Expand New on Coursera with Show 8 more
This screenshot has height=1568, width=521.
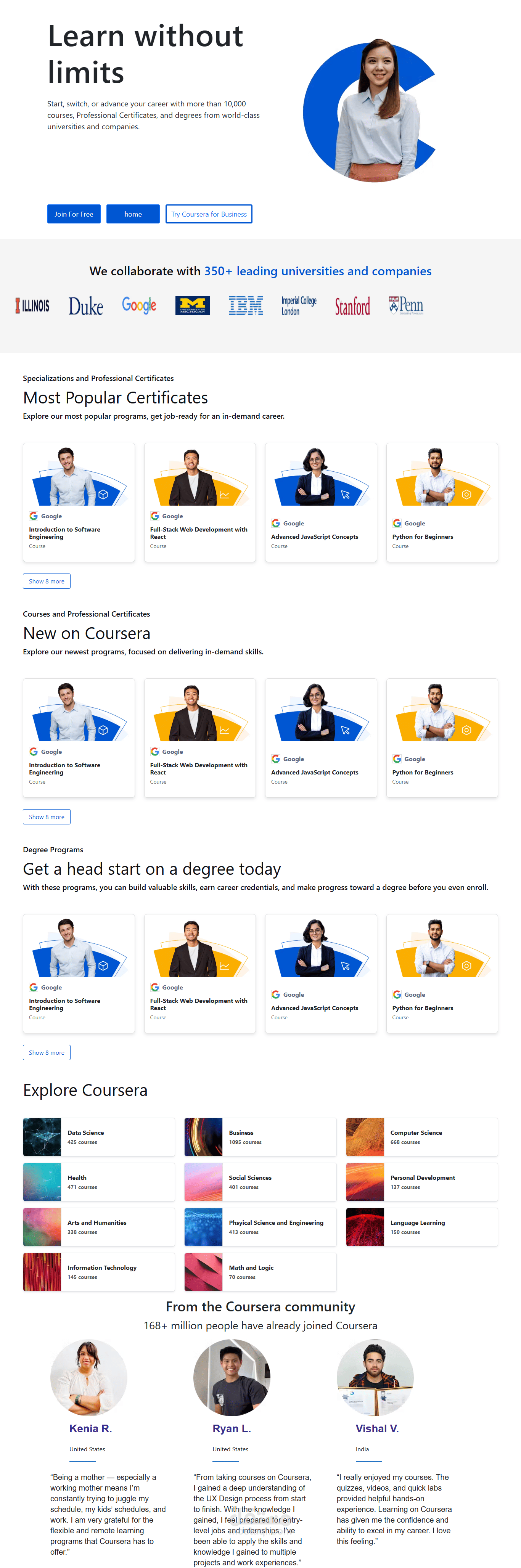coord(47,817)
